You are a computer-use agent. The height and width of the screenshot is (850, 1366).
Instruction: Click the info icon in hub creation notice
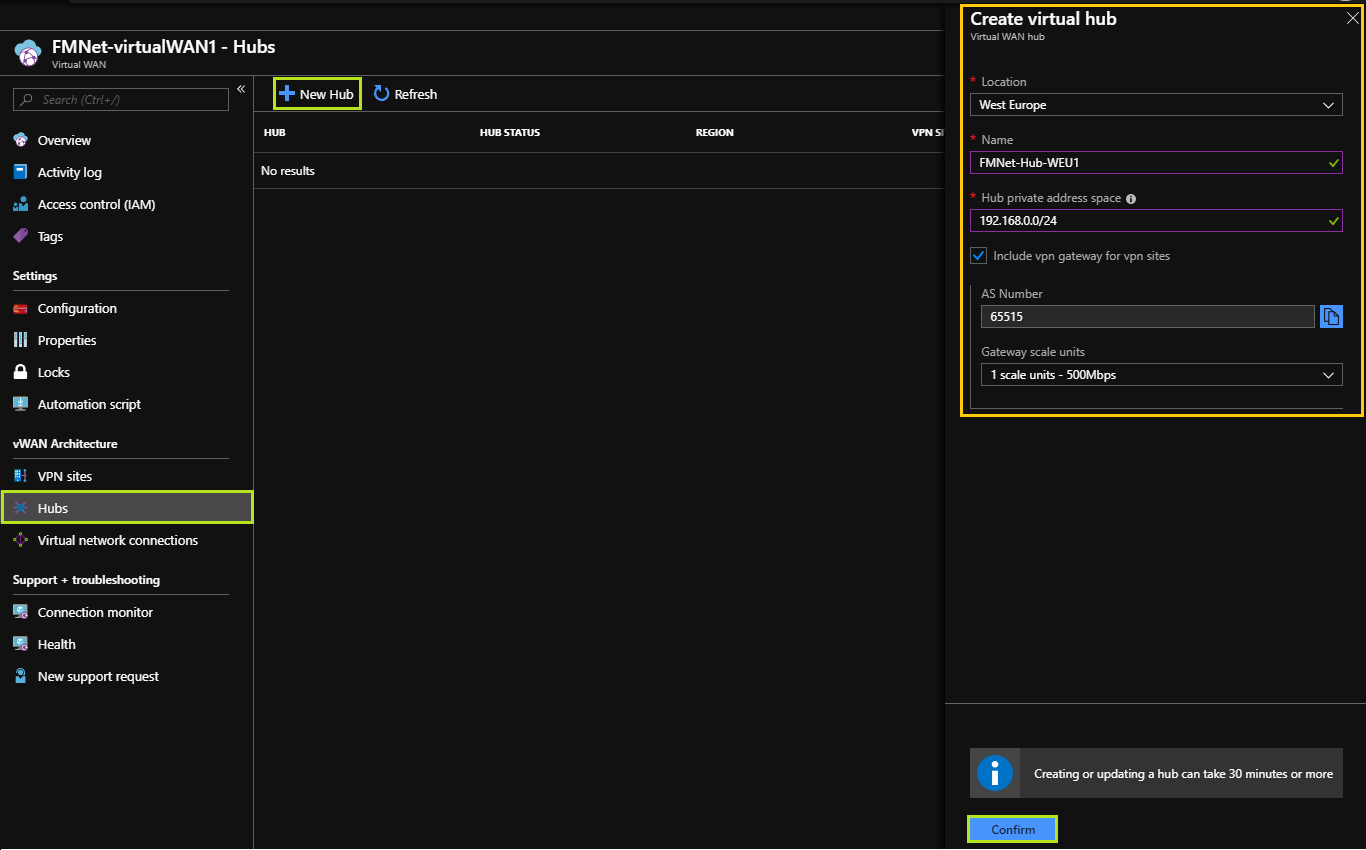(x=995, y=773)
